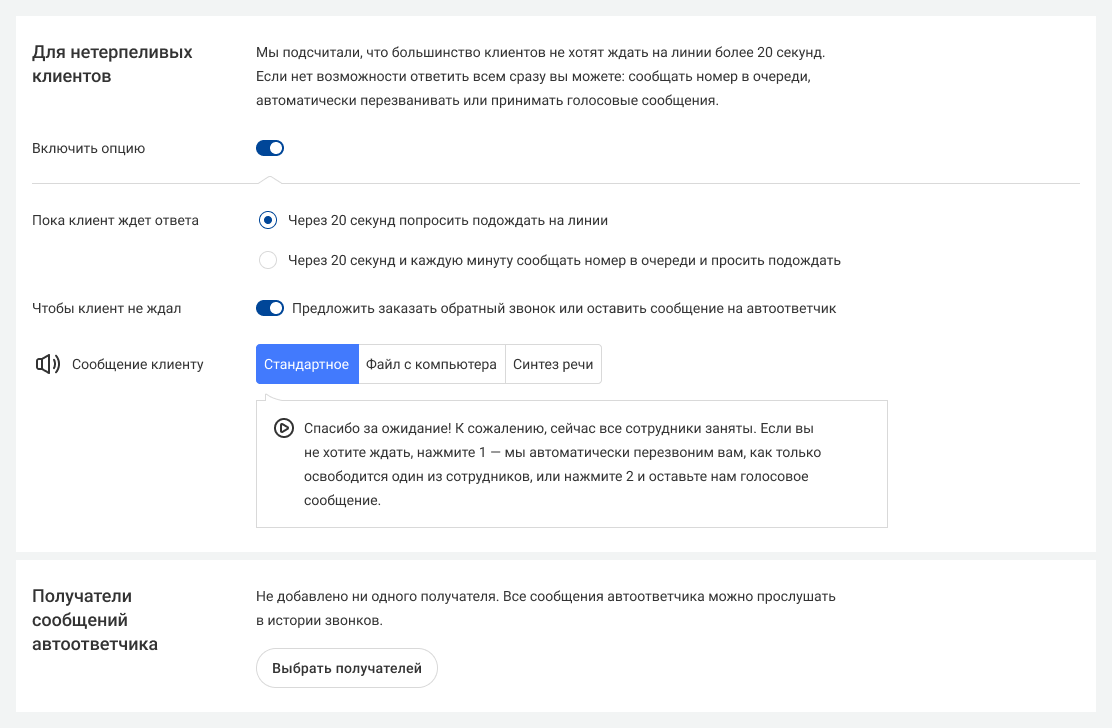The image size is (1112, 728).
Task: Click the Пока клиент ждет ответа label
Action: [116, 220]
